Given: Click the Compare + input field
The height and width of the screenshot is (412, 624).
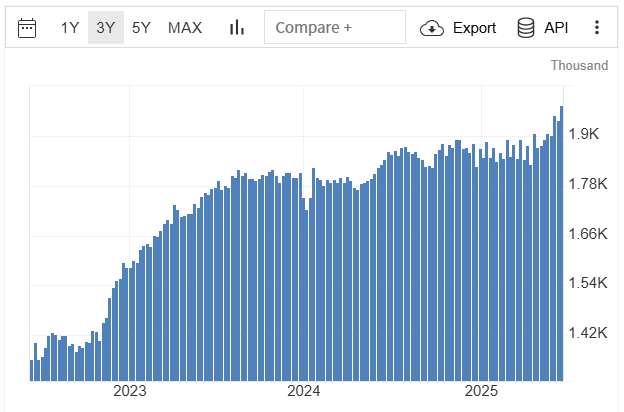Looking at the screenshot, I should (335, 27).
